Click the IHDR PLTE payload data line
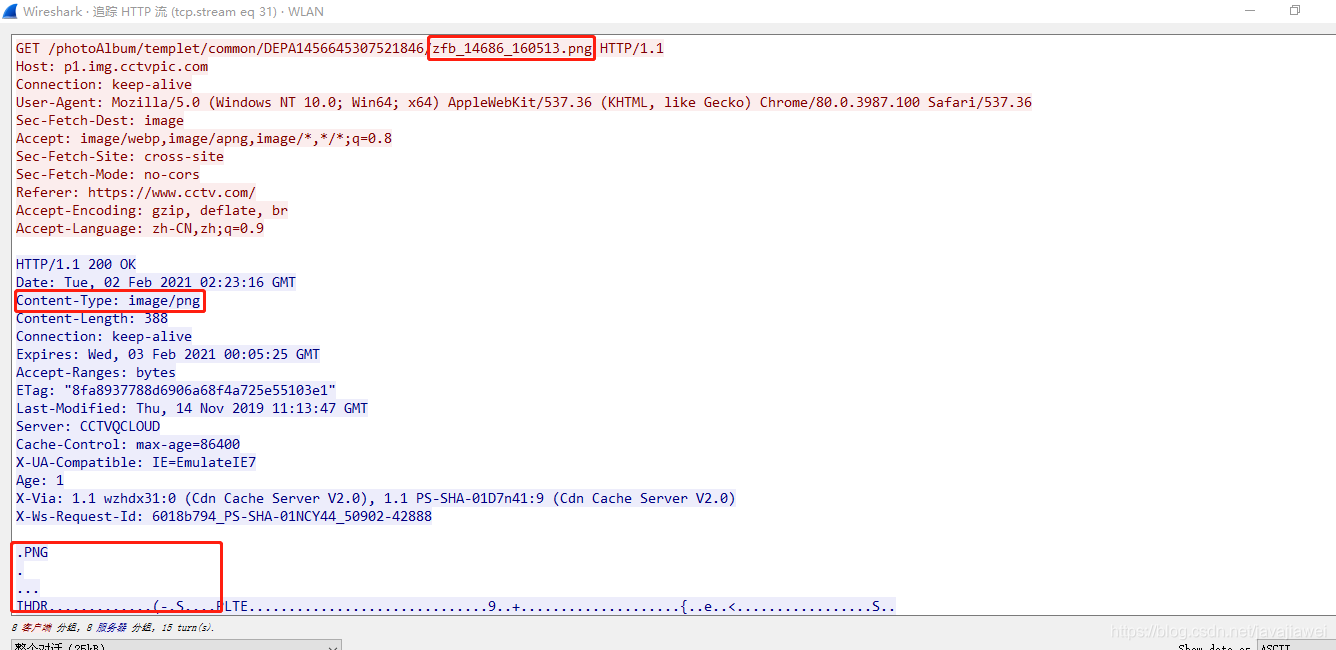This screenshot has width=1336, height=650. pos(456,606)
